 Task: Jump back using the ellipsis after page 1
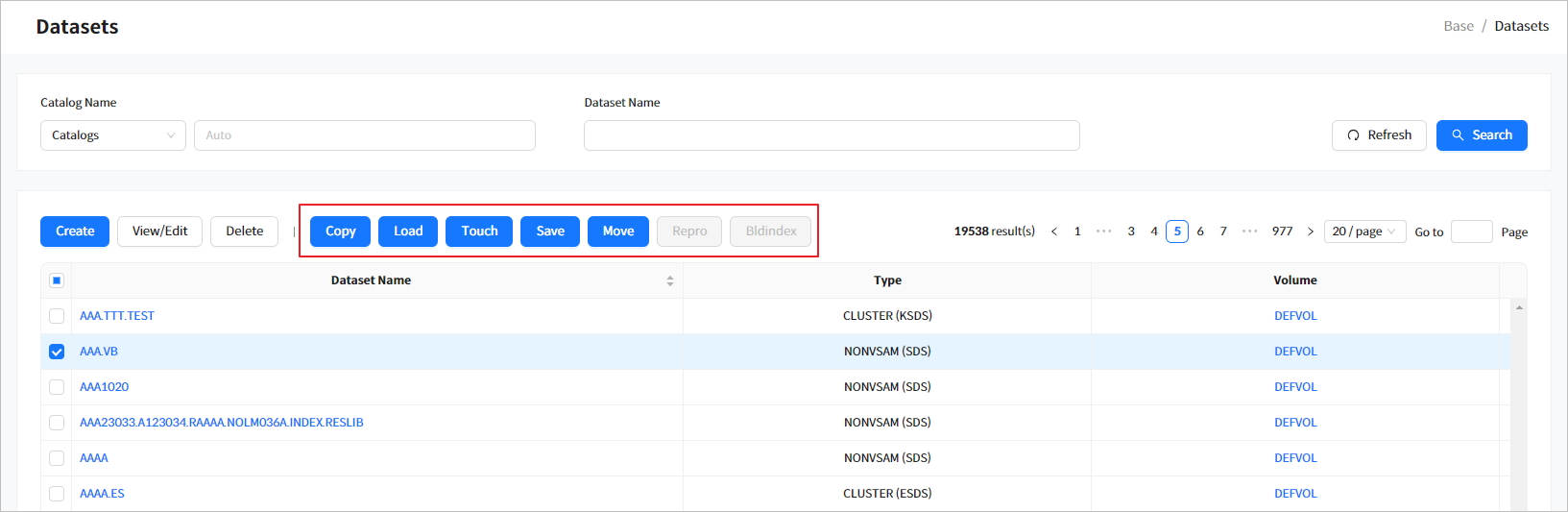[x=1103, y=232]
